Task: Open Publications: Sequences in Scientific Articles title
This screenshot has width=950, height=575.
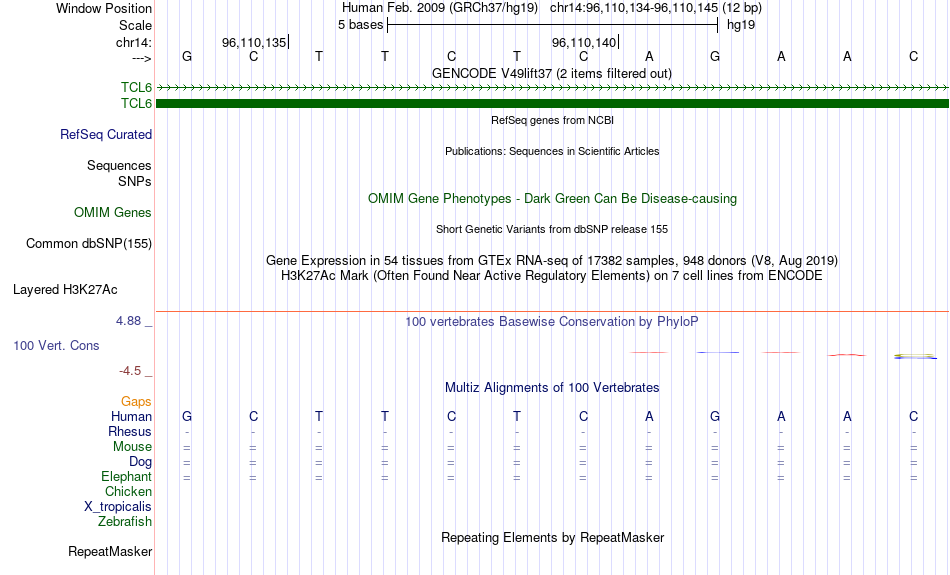Action: pos(552,151)
